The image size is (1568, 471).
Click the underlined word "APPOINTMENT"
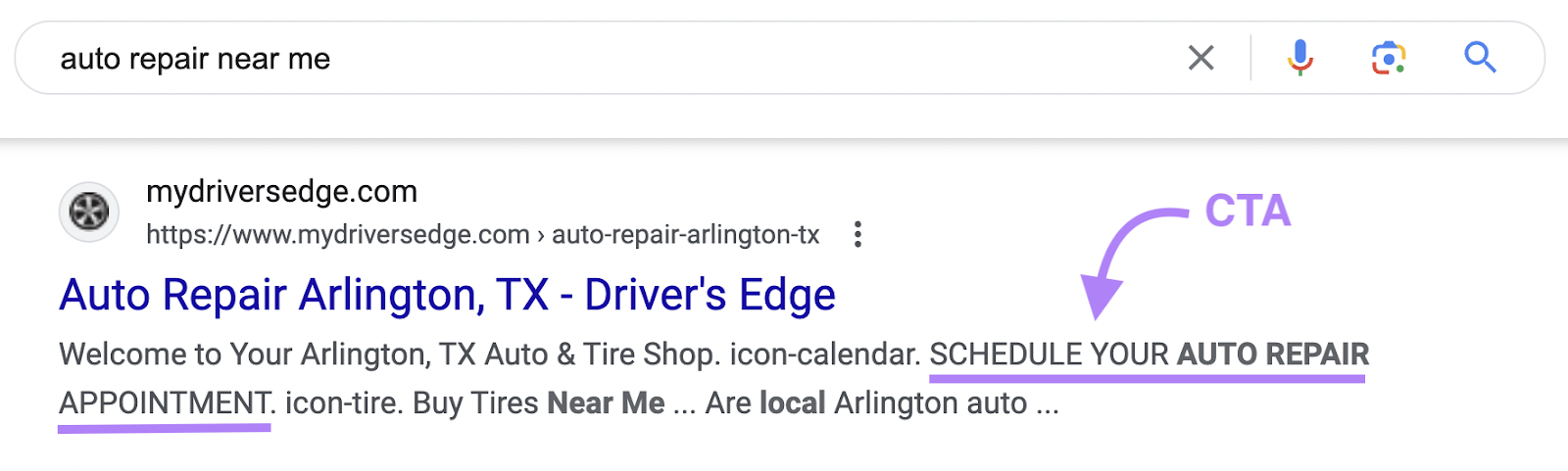tap(166, 403)
